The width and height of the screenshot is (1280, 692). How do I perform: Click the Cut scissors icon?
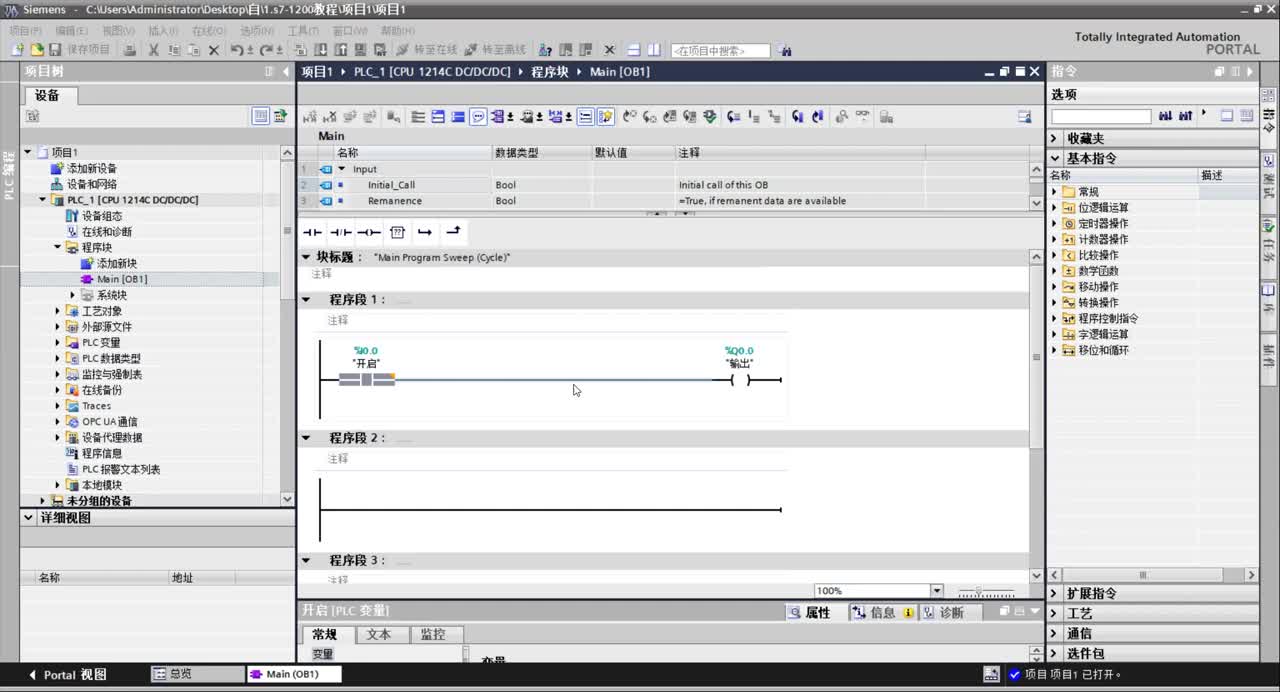[x=154, y=50]
